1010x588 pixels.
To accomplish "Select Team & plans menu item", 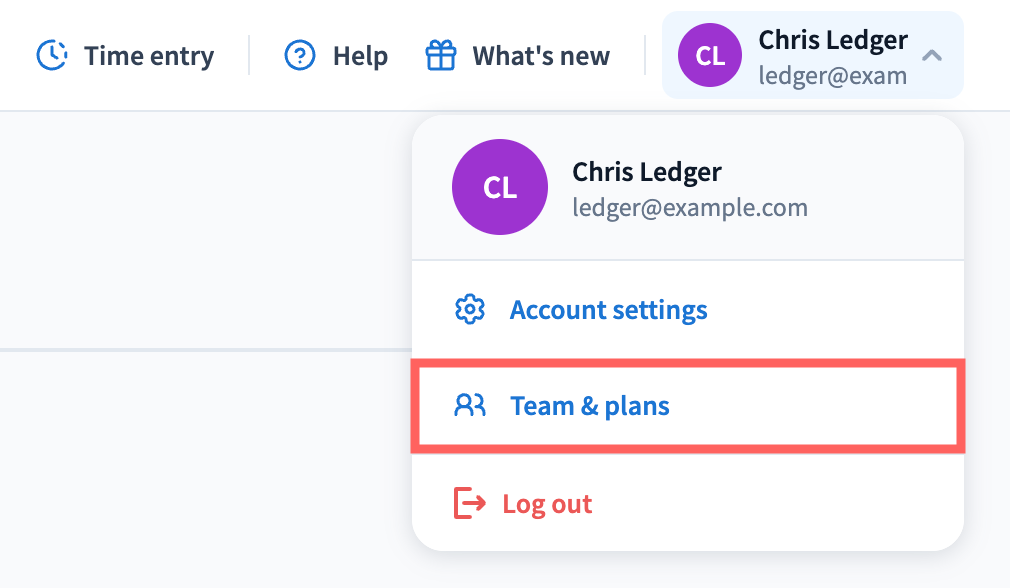I will [589, 406].
